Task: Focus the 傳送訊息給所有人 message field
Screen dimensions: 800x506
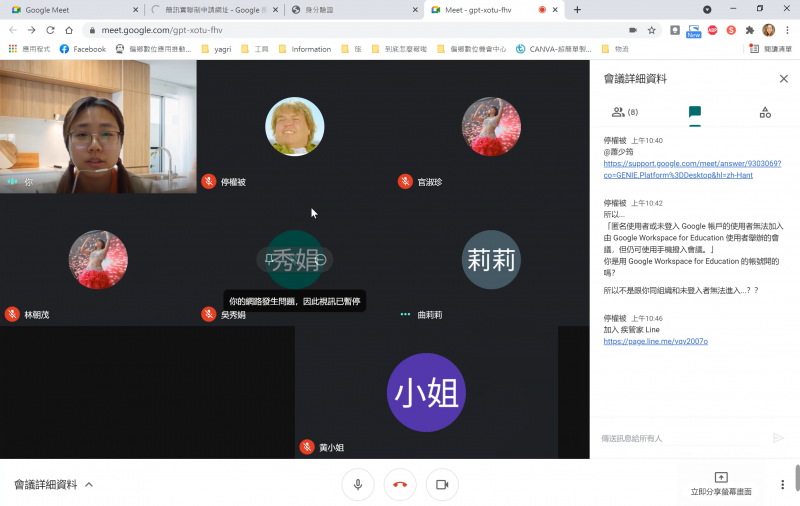Action: 681,438
